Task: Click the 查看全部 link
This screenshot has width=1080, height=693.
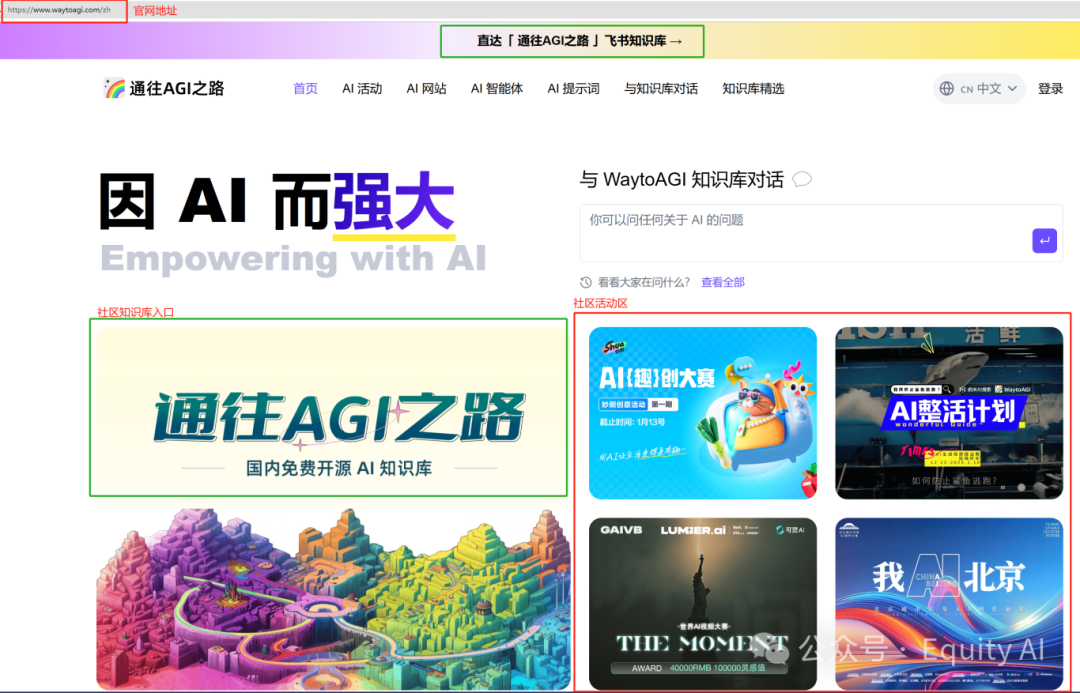Action: (x=723, y=282)
